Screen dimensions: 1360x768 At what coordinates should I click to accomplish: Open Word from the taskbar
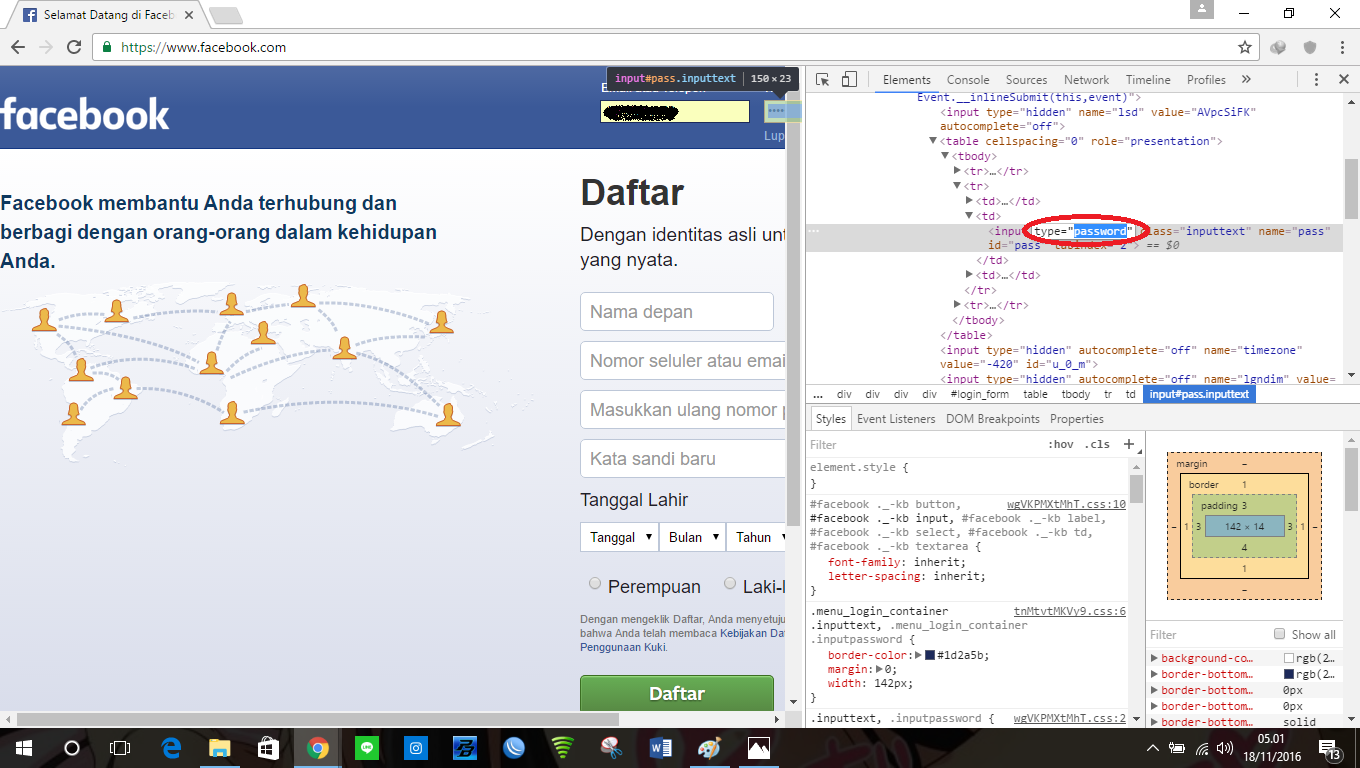click(661, 747)
